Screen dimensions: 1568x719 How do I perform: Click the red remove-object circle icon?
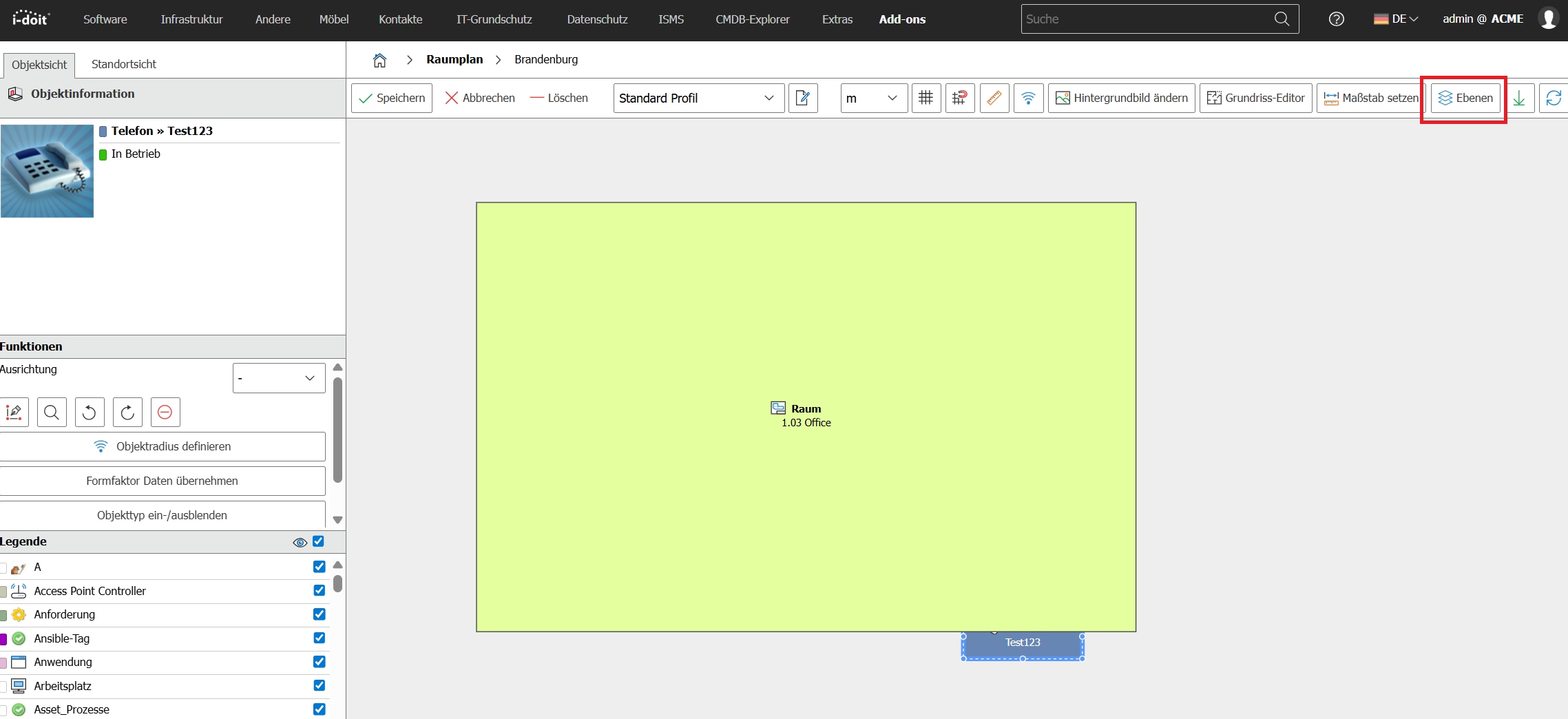165,412
